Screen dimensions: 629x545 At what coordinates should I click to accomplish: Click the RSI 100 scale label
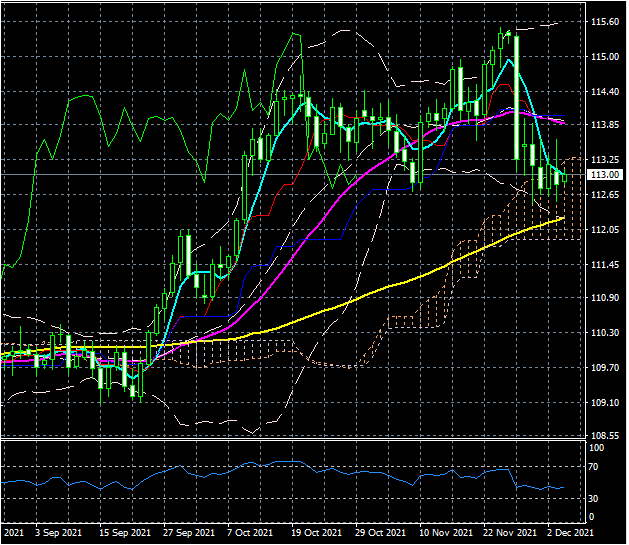coord(596,448)
